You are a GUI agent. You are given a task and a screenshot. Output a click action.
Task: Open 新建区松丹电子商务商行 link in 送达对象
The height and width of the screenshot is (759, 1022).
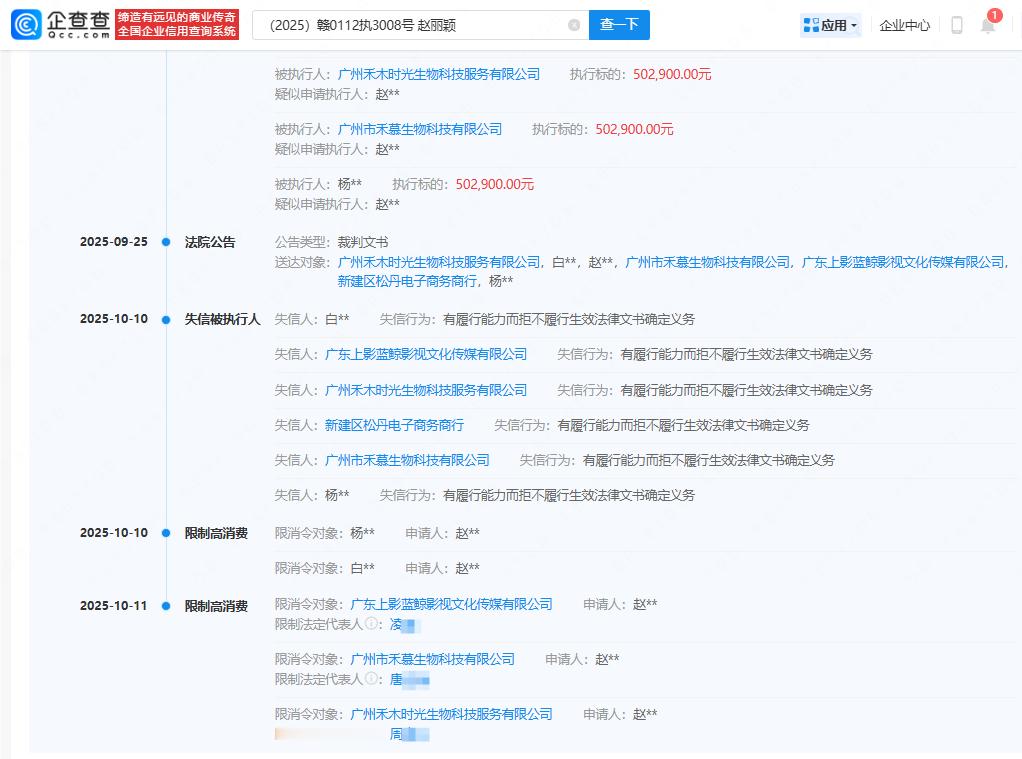[x=407, y=281]
